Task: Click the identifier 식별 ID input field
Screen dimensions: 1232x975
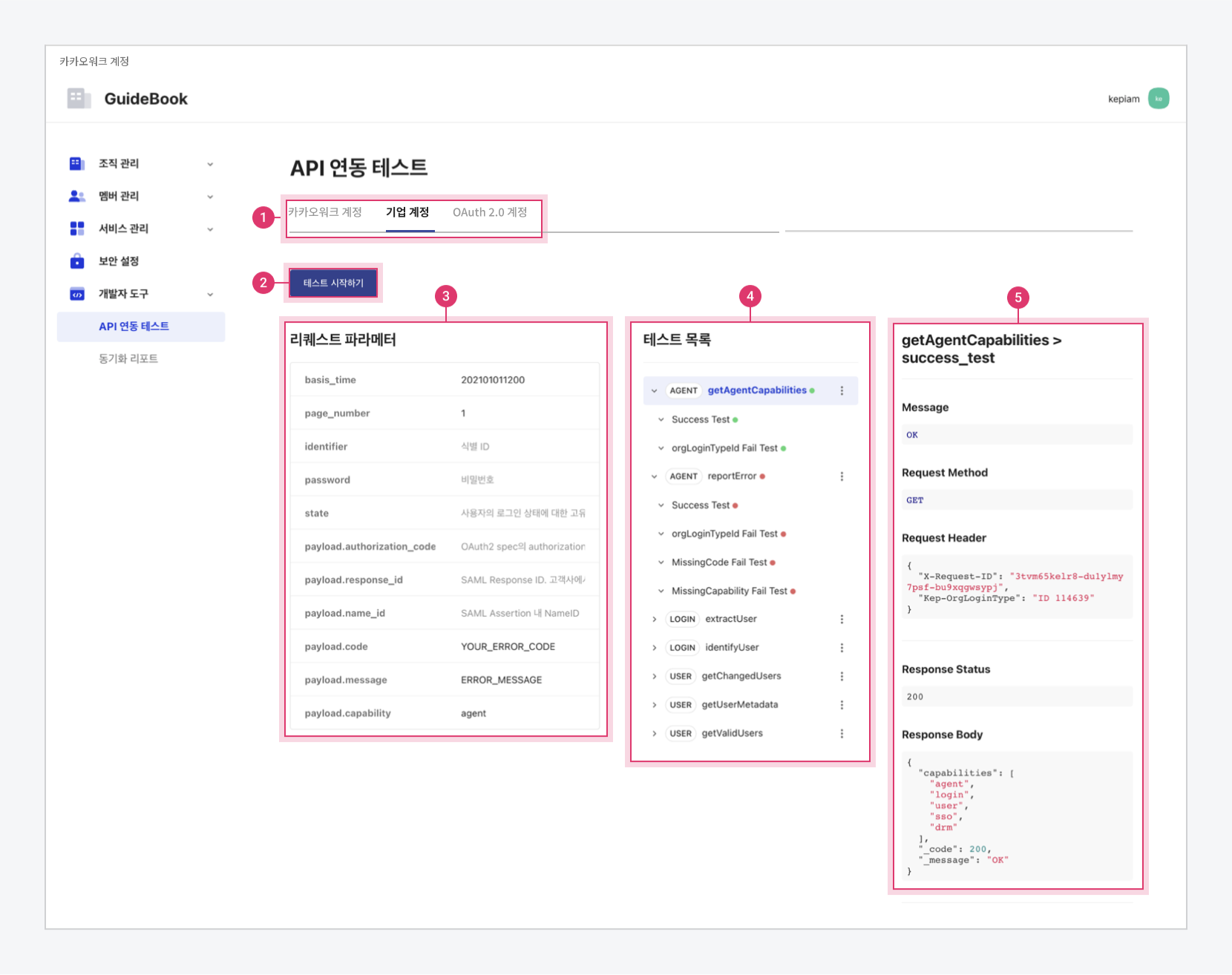Action: pyautogui.click(x=522, y=447)
